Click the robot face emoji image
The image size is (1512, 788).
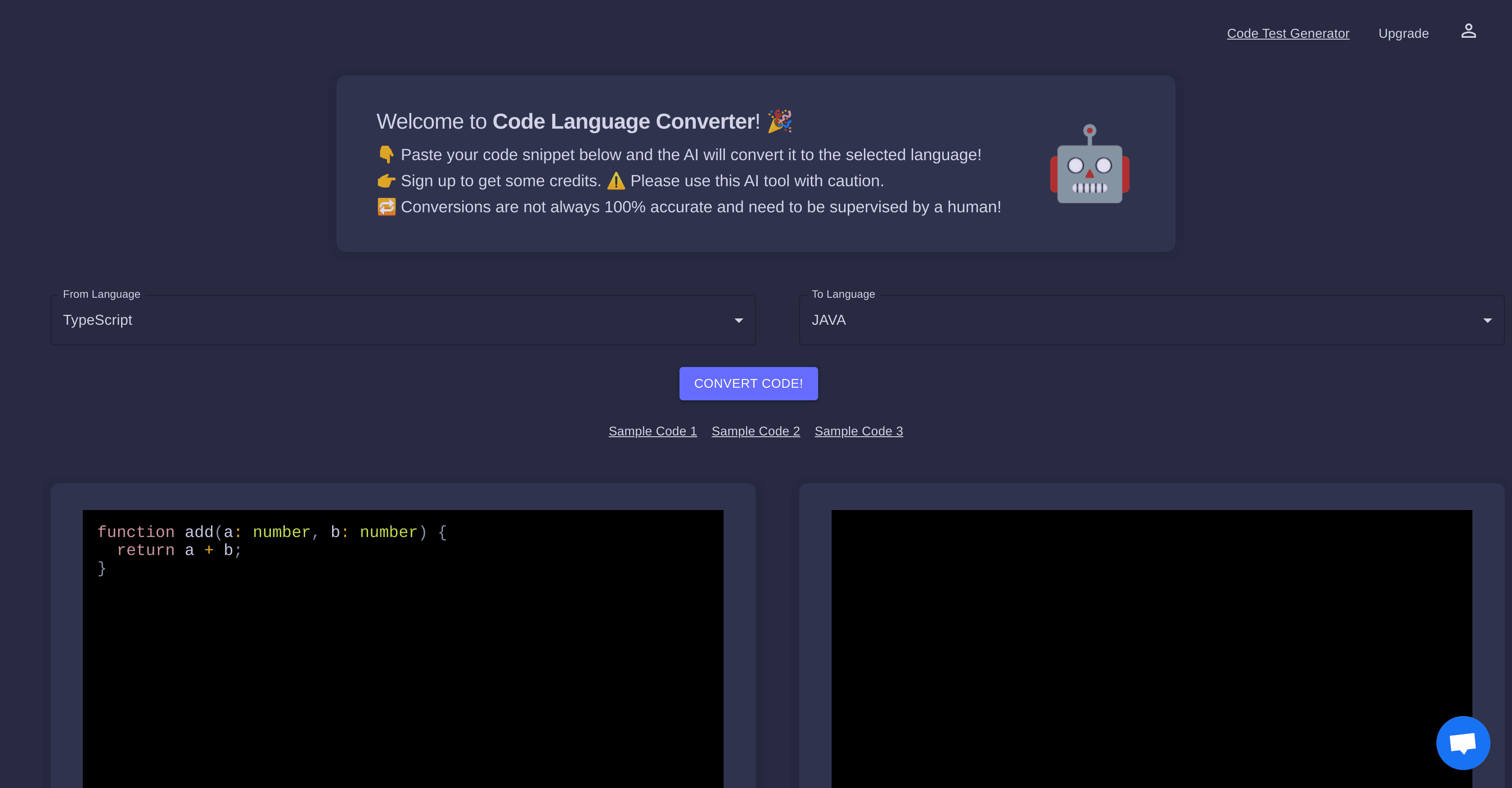(x=1089, y=164)
